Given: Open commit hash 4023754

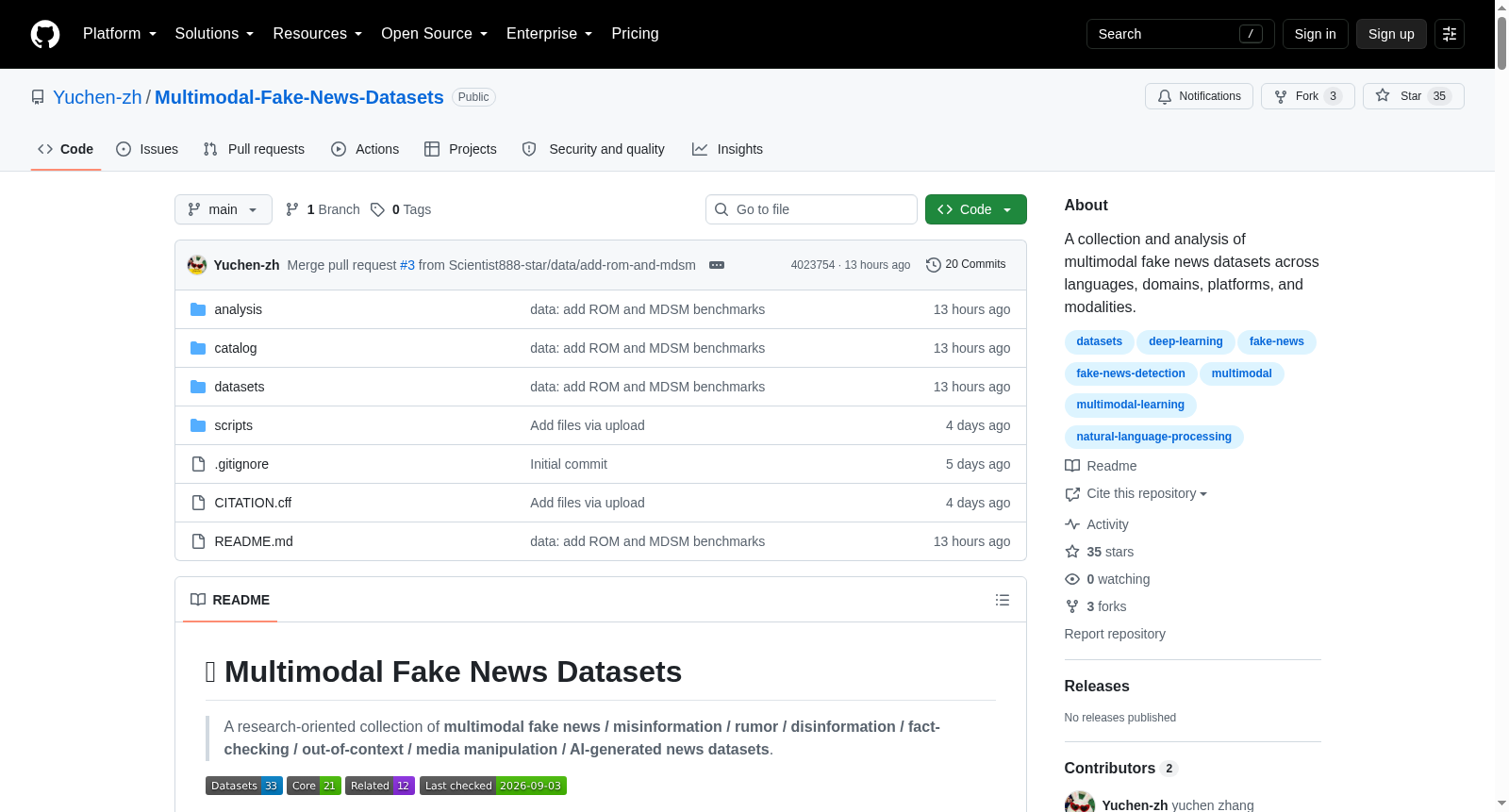Looking at the screenshot, I should 813,265.
